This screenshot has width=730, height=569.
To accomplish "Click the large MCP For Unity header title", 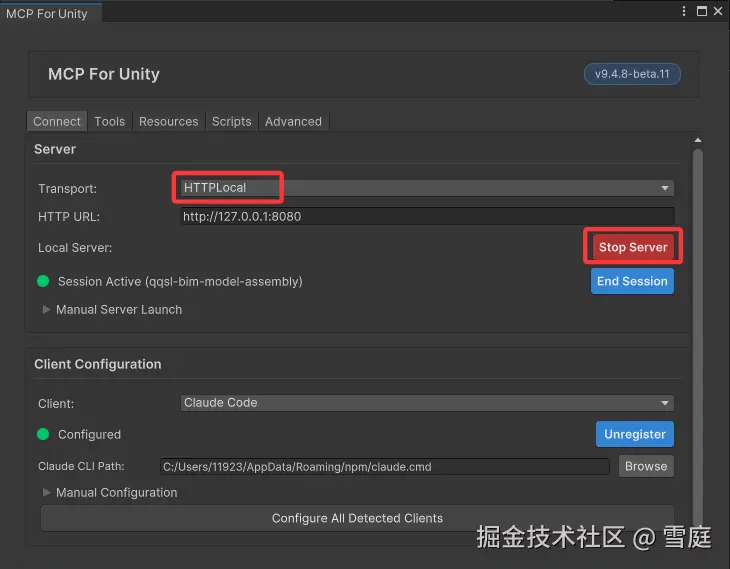I will coord(104,74).
